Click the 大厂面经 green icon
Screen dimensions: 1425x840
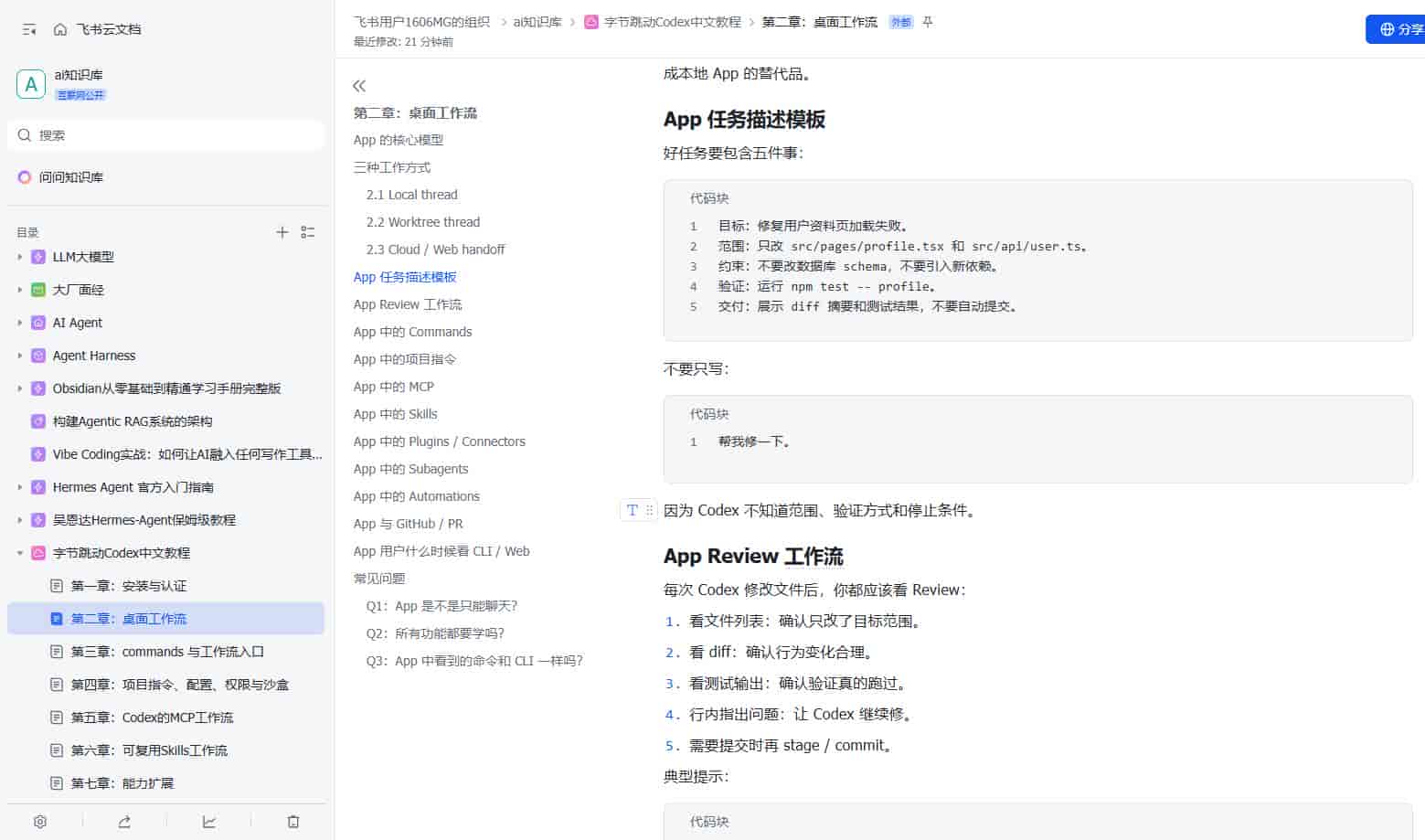point(38,290)
